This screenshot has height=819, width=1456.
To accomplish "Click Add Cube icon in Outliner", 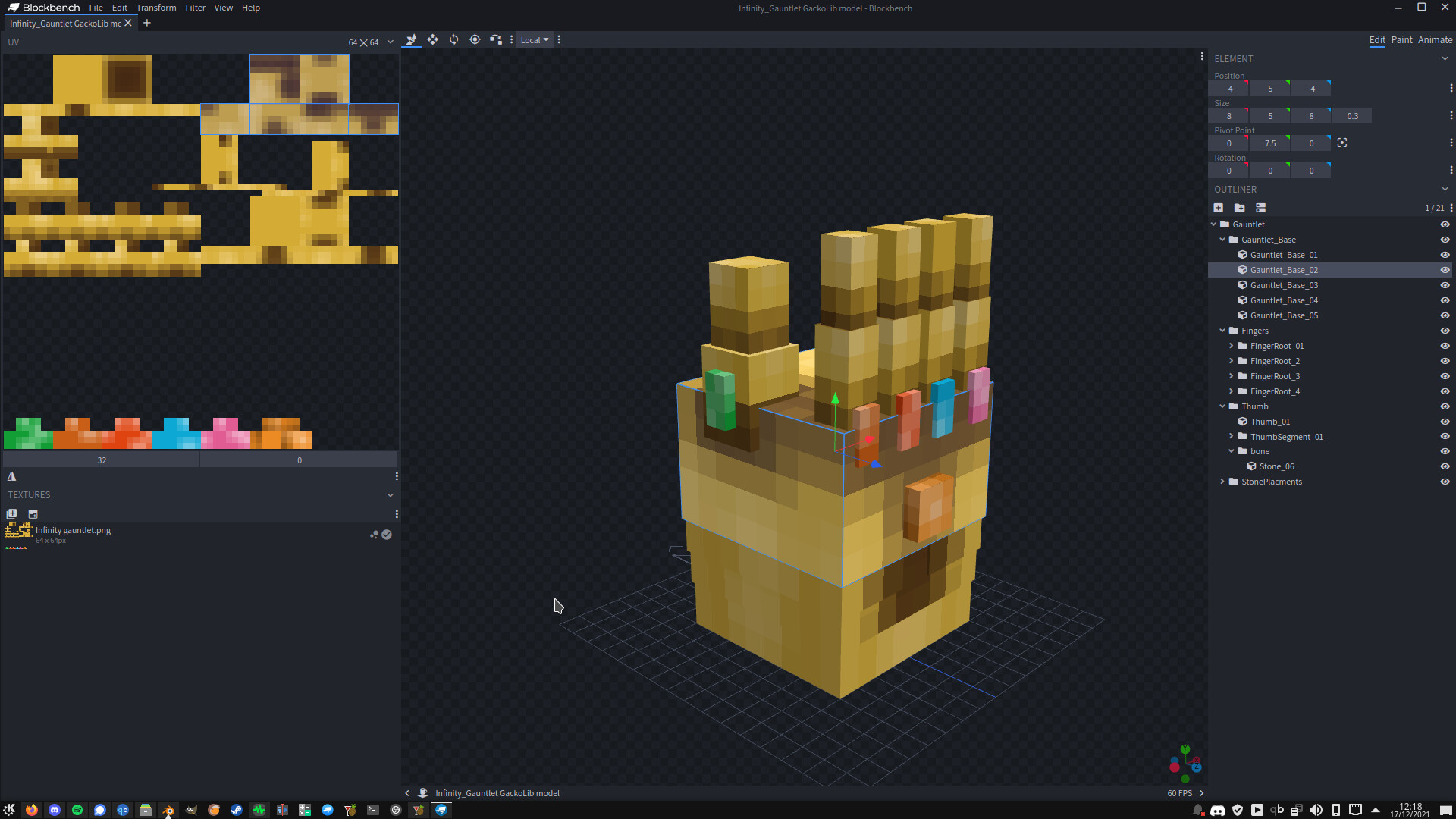I will 1219,208.
